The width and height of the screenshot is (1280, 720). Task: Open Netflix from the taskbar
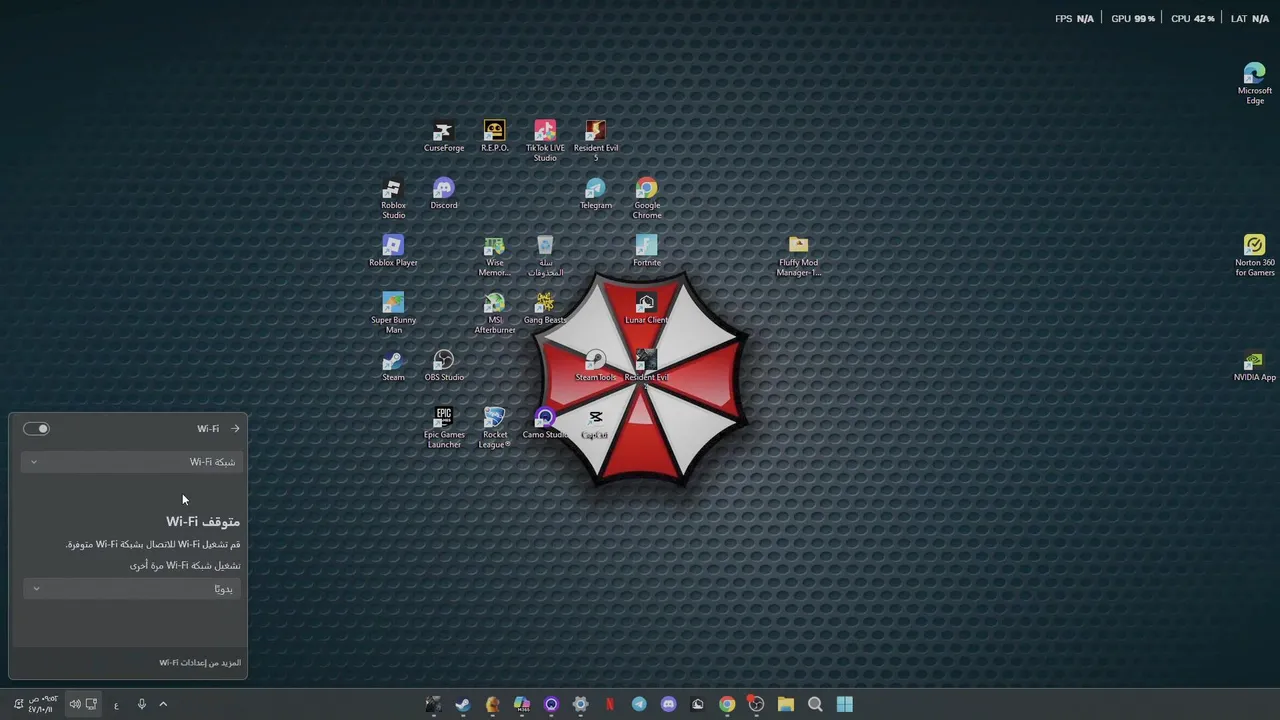(610, 704)
